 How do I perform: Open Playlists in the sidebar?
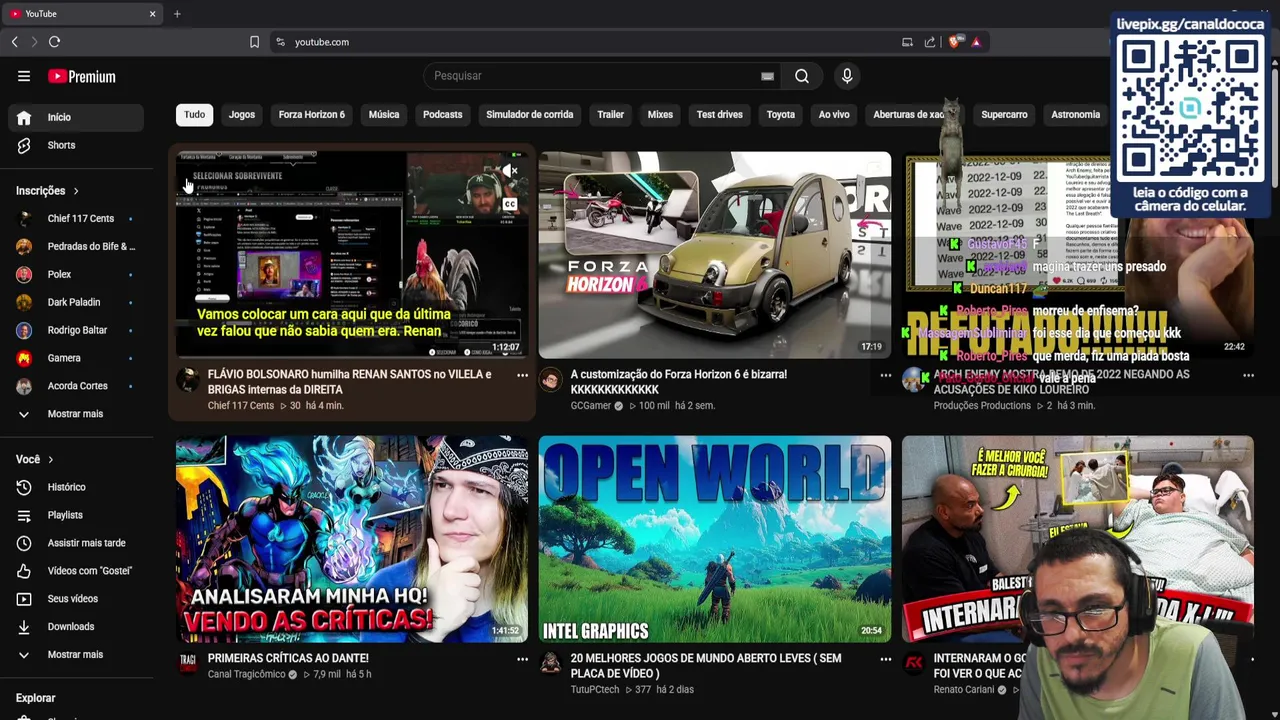(x=76, y=515)
